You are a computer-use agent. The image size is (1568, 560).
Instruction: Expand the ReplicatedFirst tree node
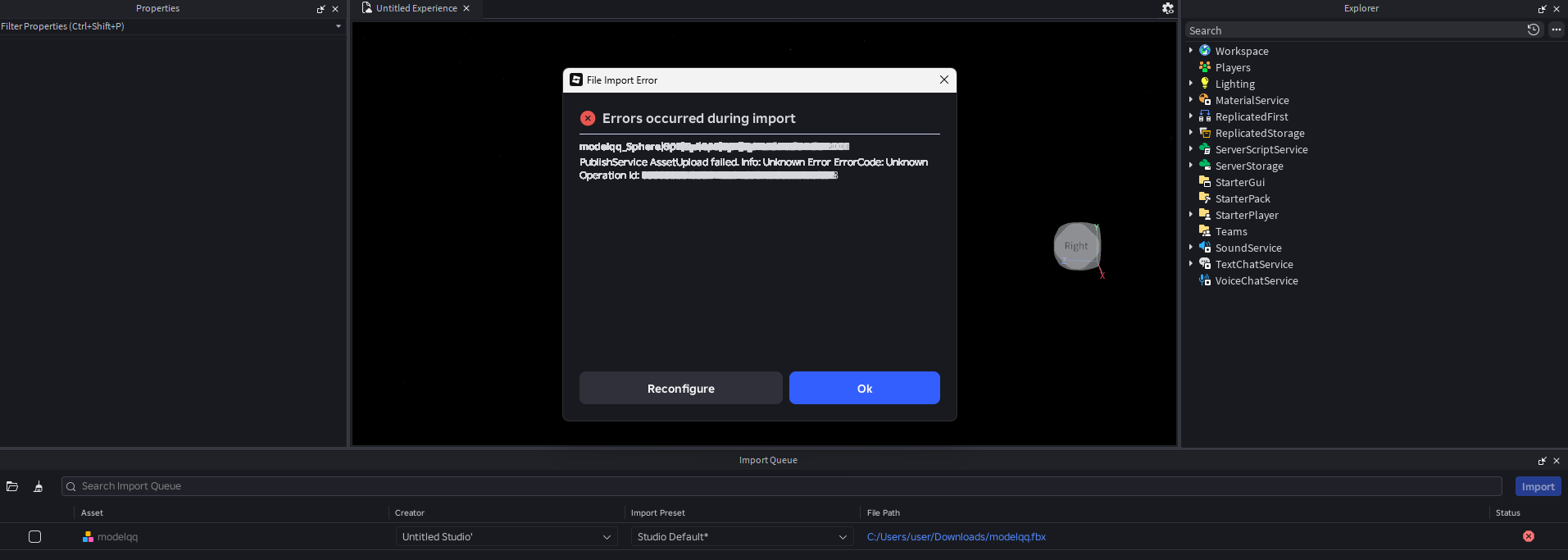tap(1191, 116)
